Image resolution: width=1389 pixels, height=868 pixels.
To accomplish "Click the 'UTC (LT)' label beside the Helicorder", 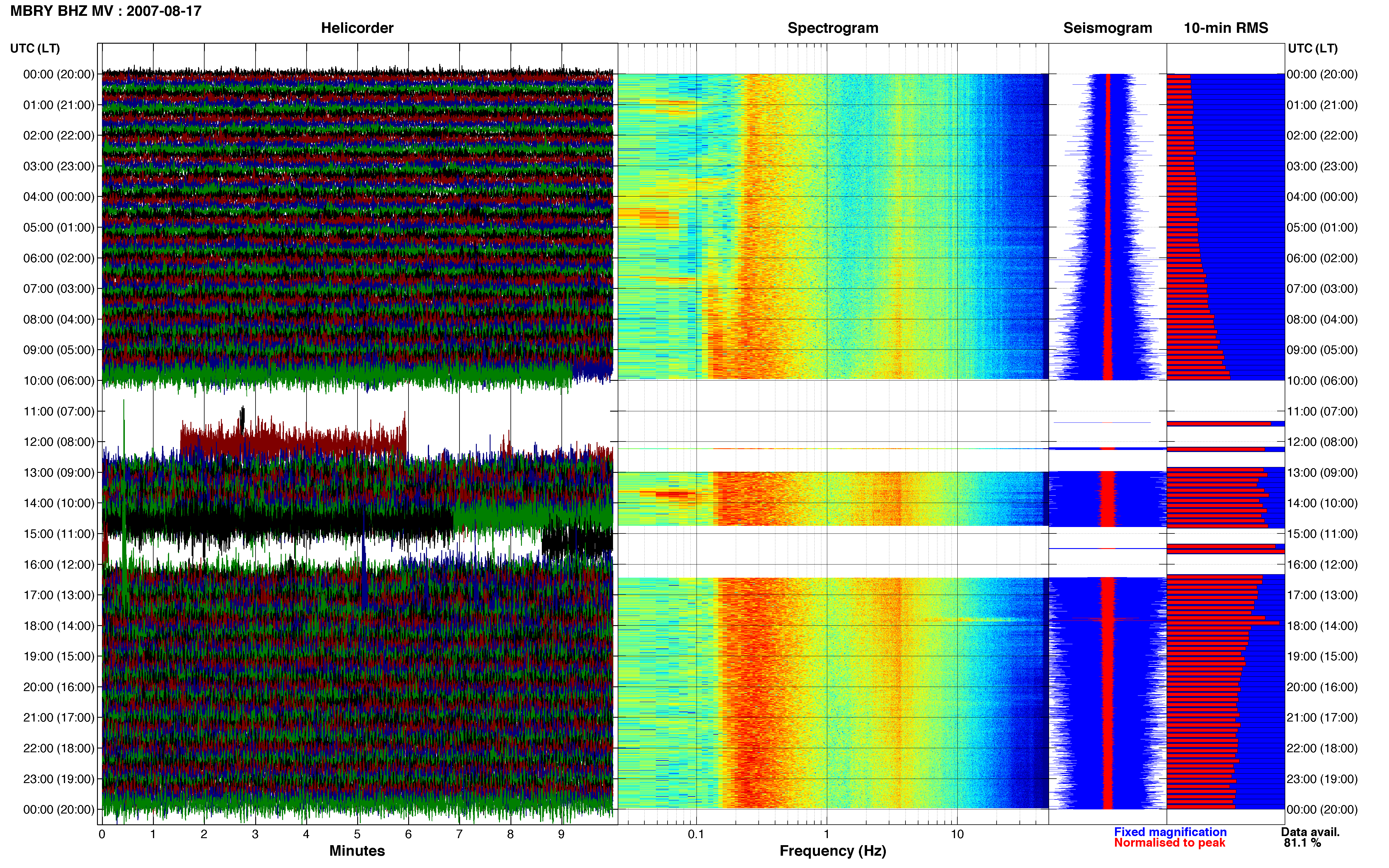I will (35, 49).
